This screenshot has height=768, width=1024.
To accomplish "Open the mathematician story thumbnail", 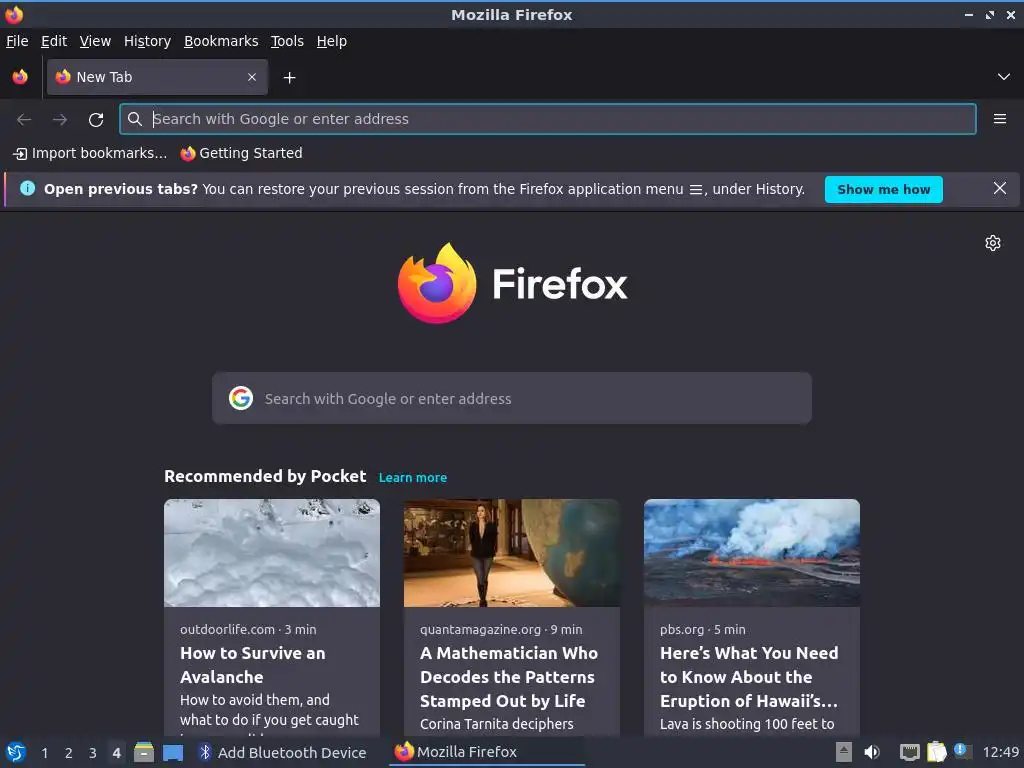I will click(x=512, y=553).
